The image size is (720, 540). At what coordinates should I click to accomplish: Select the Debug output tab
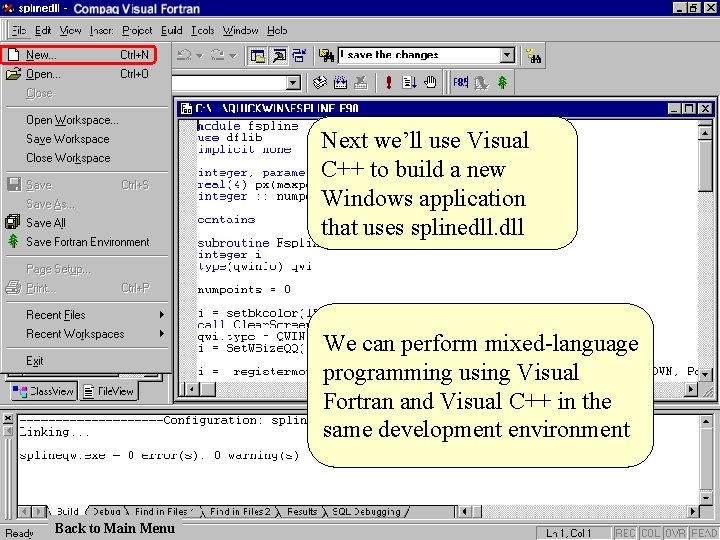coord(107,512)
